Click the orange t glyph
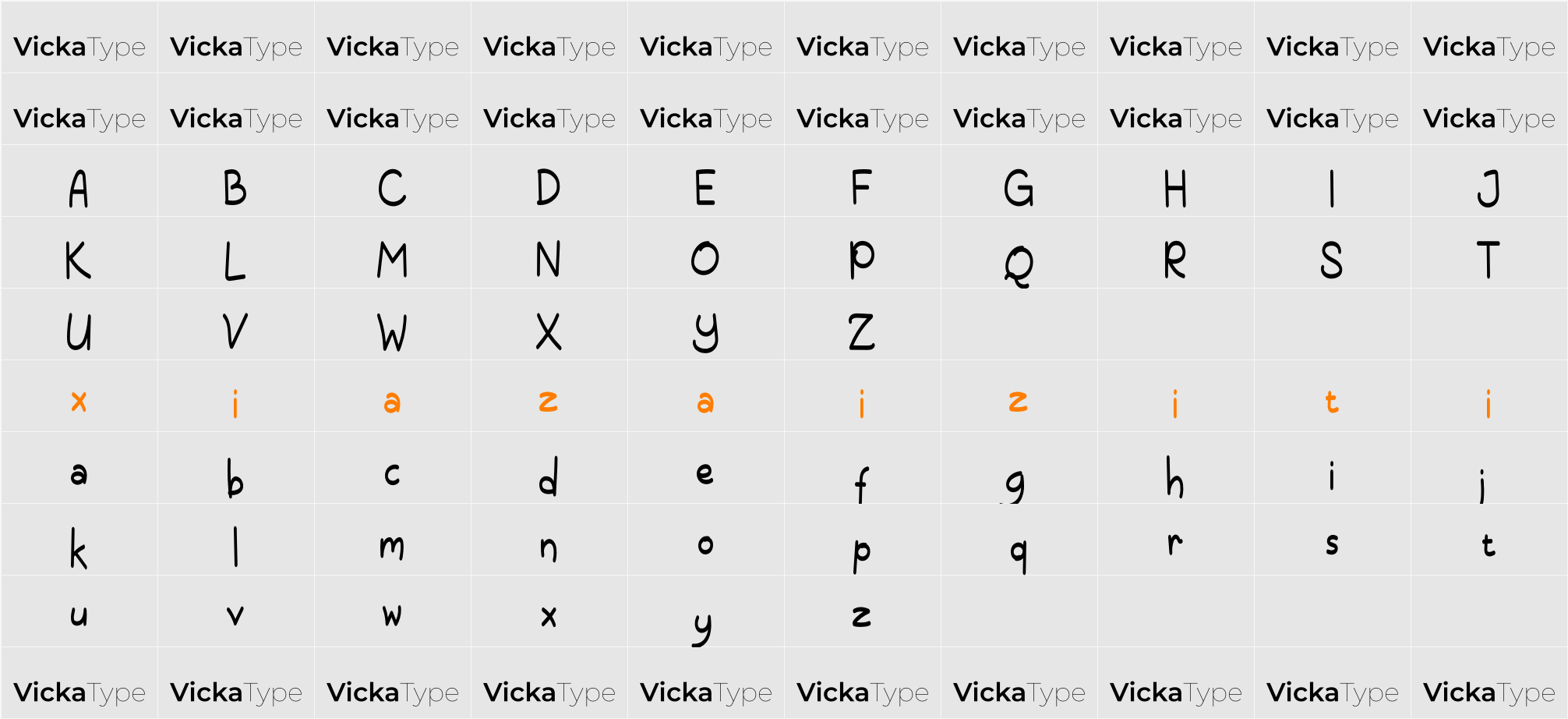The image size is (1568, 719). point(1332,402)
